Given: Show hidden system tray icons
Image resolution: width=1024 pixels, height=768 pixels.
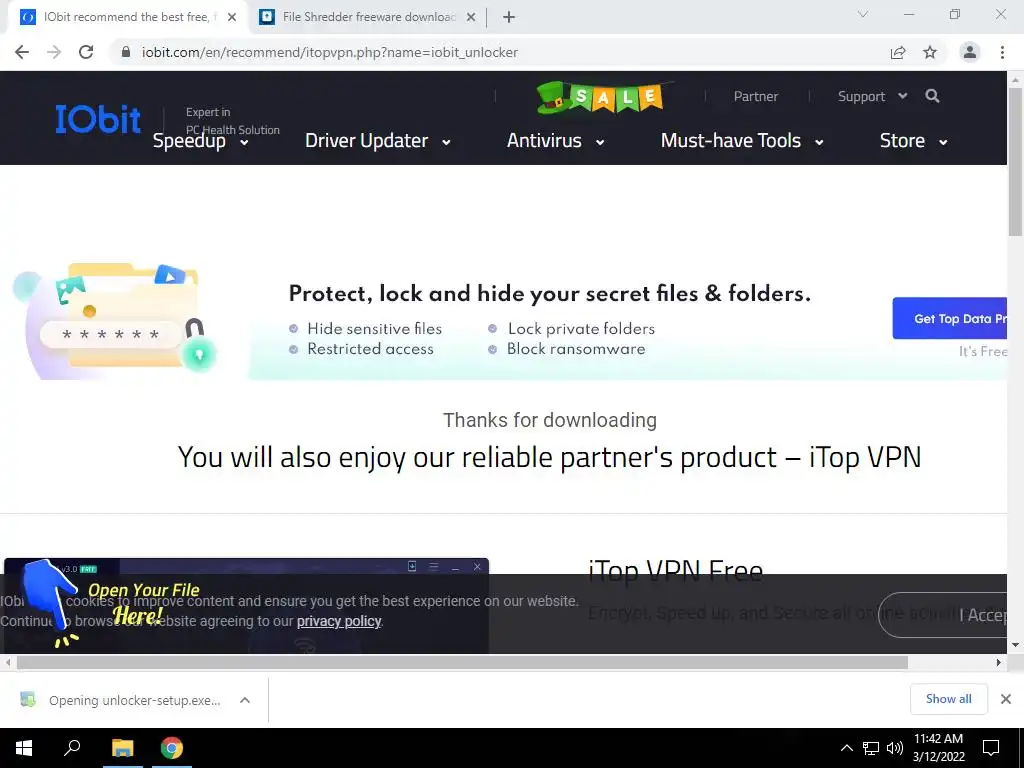Looking at the screenshot, I should point(846,748).
